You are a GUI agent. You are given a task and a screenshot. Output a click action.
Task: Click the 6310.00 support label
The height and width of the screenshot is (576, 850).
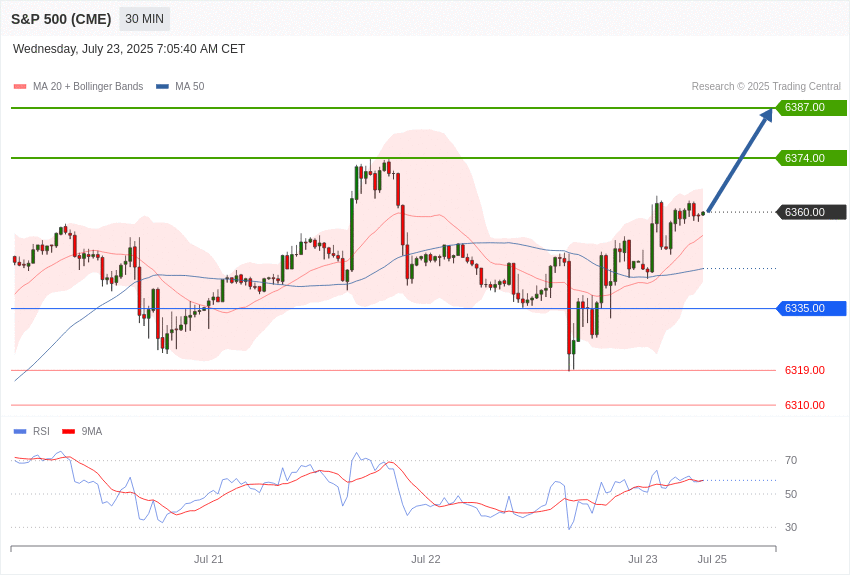tap(805, 405)
